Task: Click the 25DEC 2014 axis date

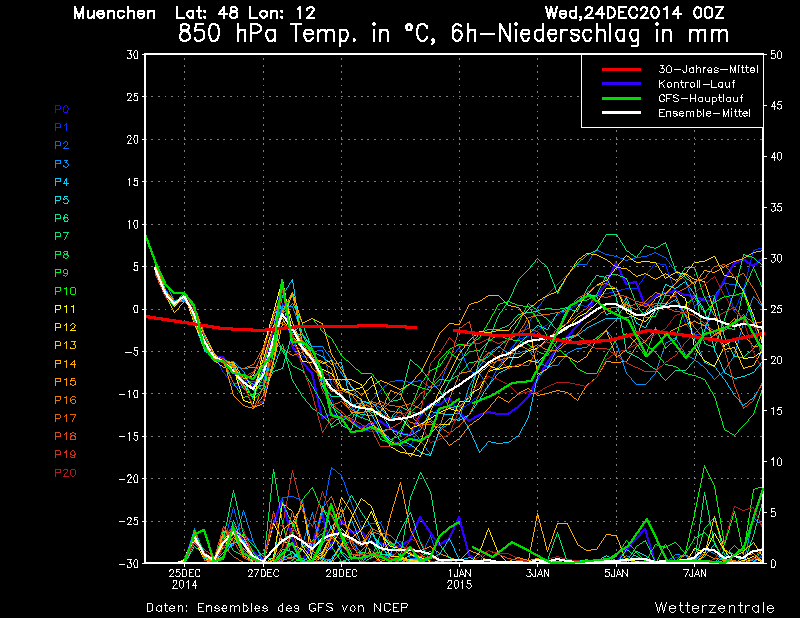Action: tap(184, 579)
